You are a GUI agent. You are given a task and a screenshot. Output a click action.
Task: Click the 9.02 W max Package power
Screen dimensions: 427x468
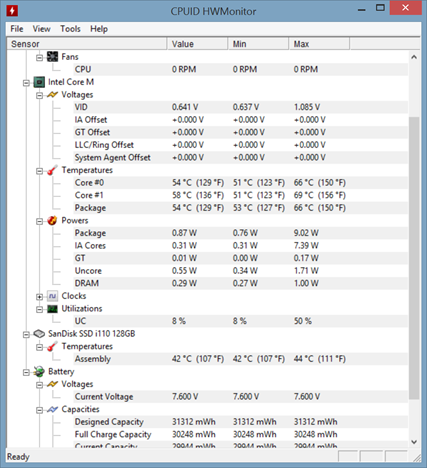306,233
